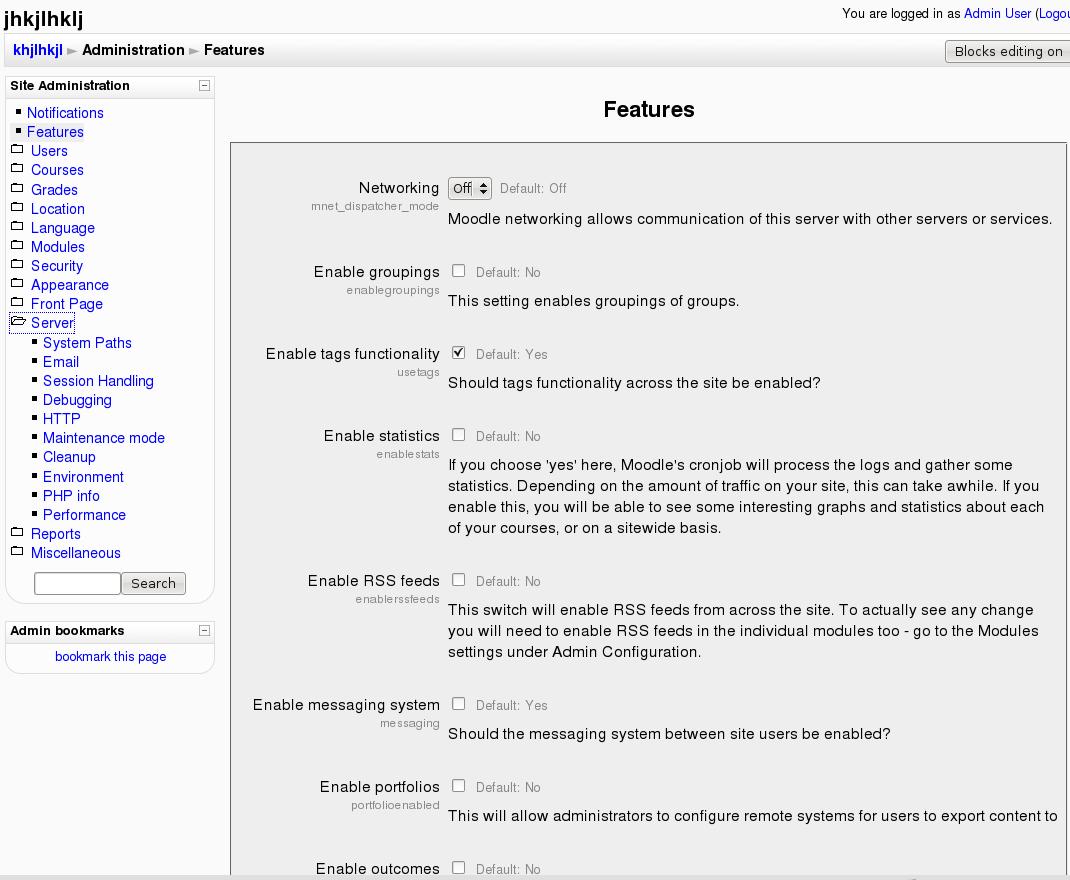Screen dimensions: 1070x880
Task: Focus the admin search text field
Action: point(77,583)
